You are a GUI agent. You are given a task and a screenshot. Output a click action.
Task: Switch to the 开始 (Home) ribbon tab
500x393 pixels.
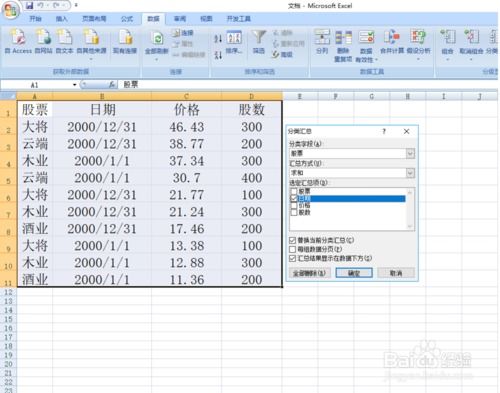pos(35,19)
